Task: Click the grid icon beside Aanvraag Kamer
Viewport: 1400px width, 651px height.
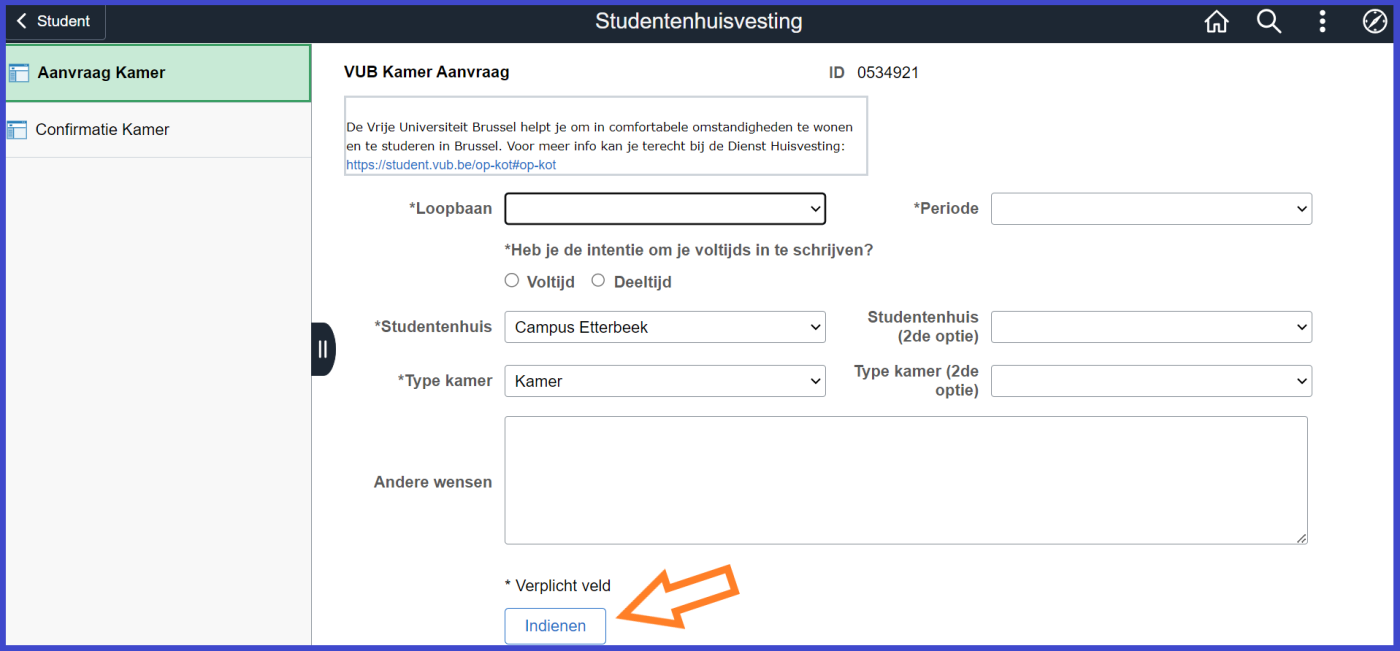Action: tap(18, 71)
